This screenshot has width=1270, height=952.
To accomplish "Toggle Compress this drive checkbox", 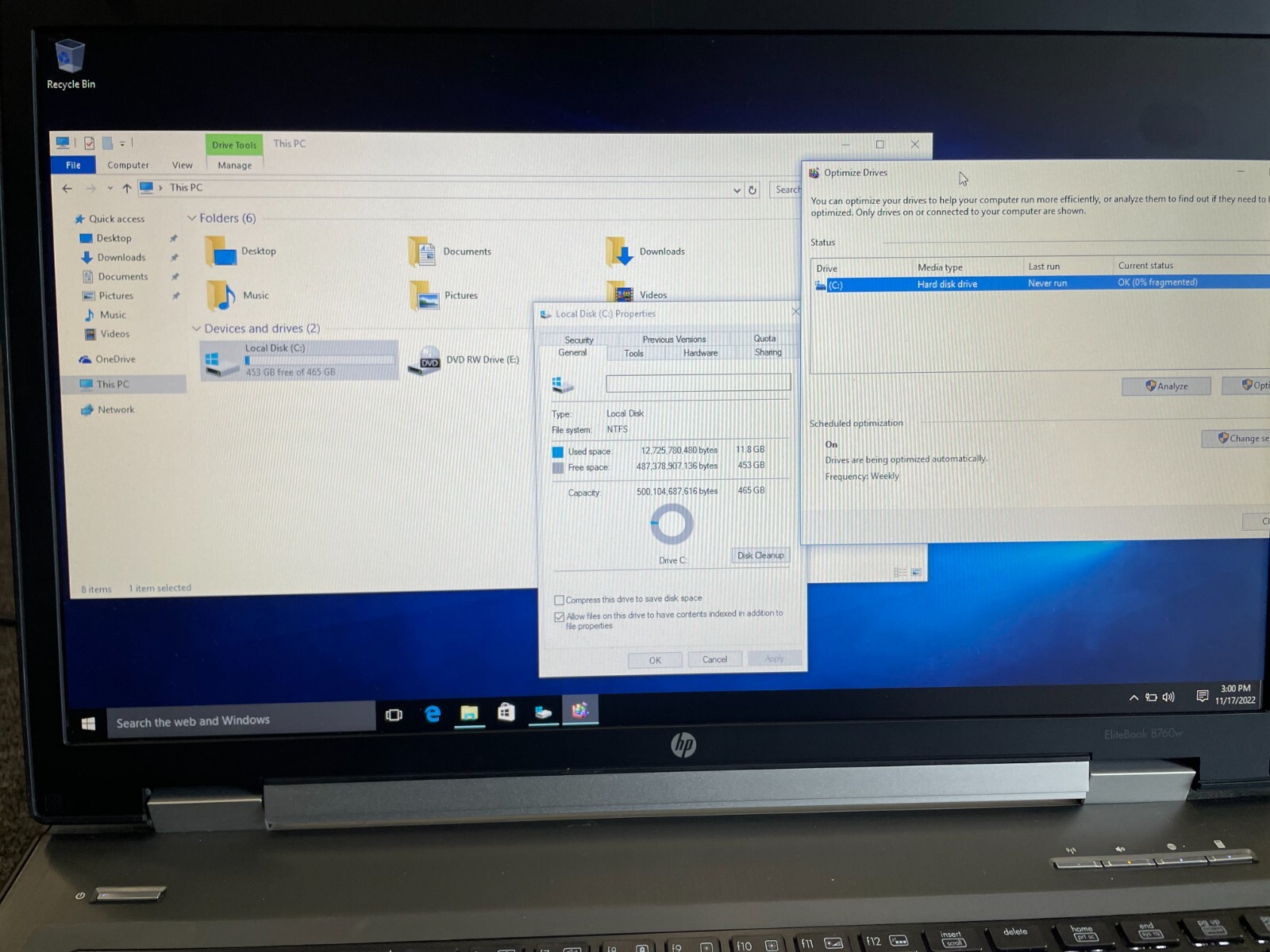I will tap(559, 600).
